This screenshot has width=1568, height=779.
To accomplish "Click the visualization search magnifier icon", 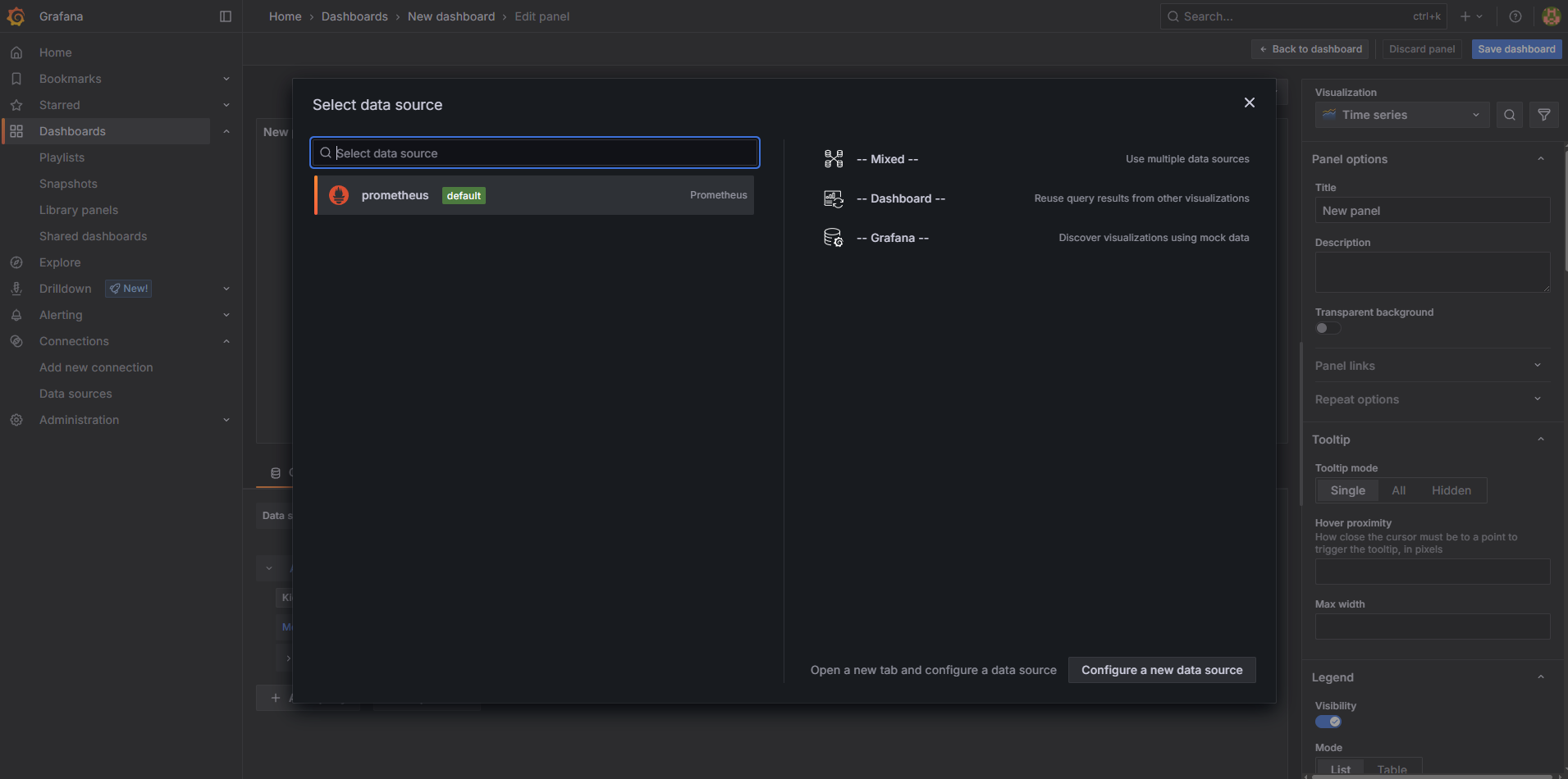I will 1510,115.
